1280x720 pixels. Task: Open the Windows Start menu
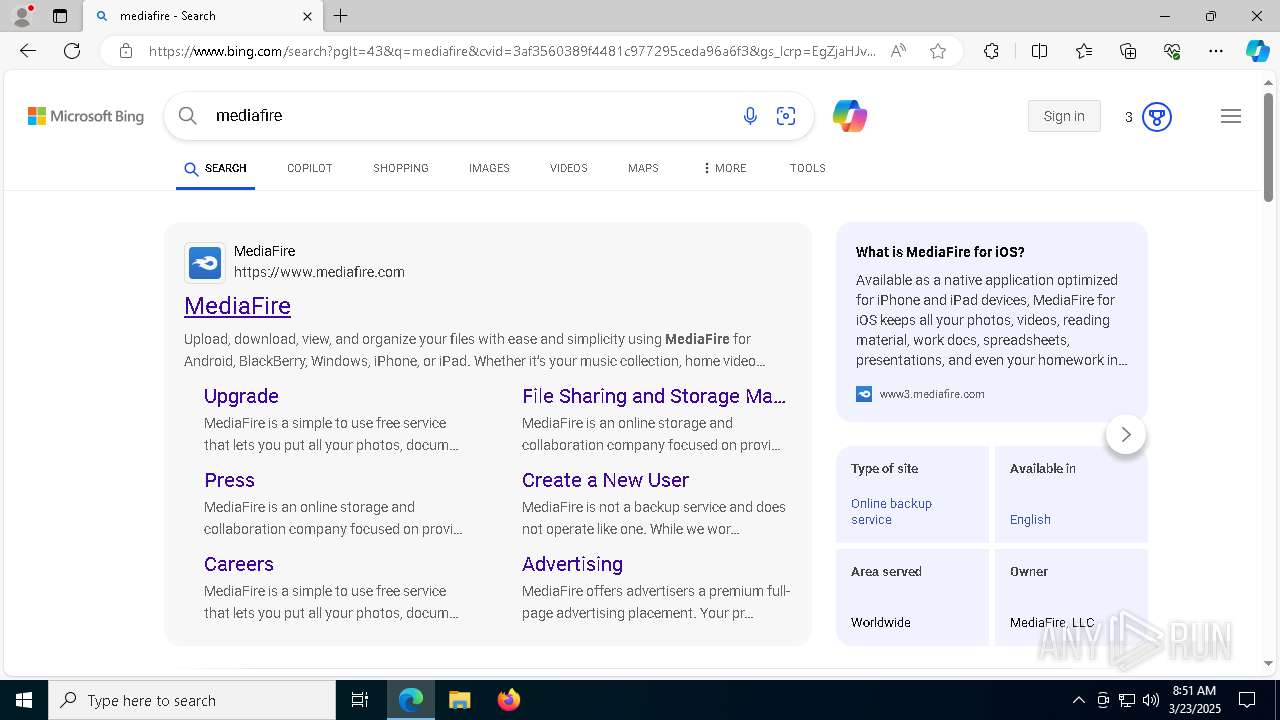(24, 700)
